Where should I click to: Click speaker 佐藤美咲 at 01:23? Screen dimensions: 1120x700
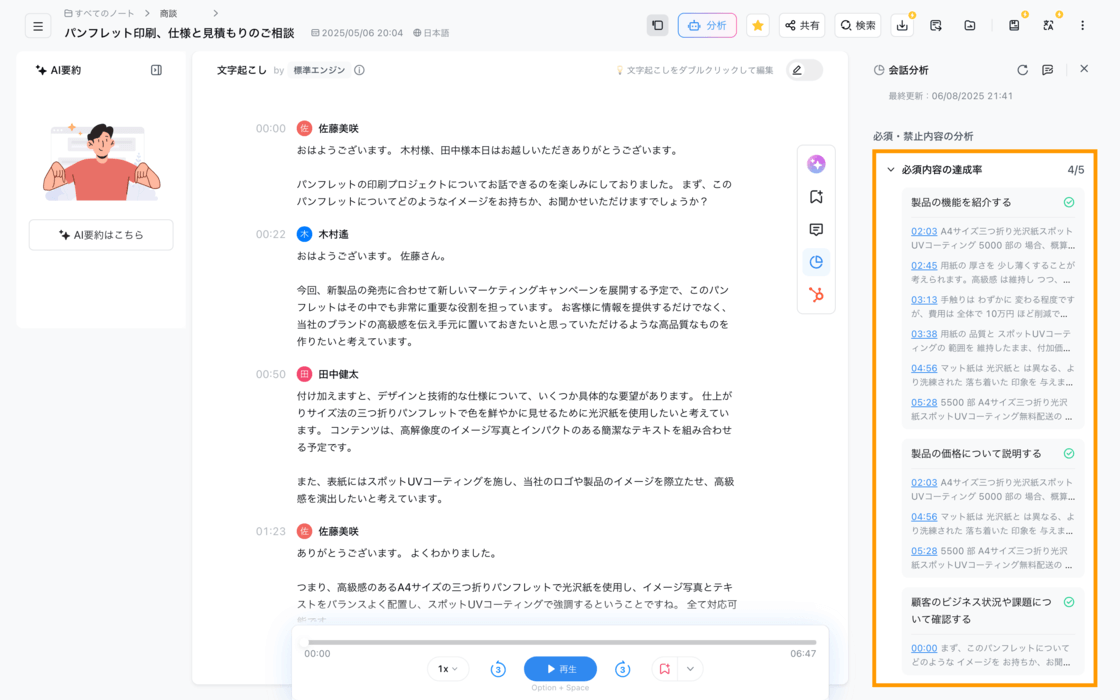point(338,531)
